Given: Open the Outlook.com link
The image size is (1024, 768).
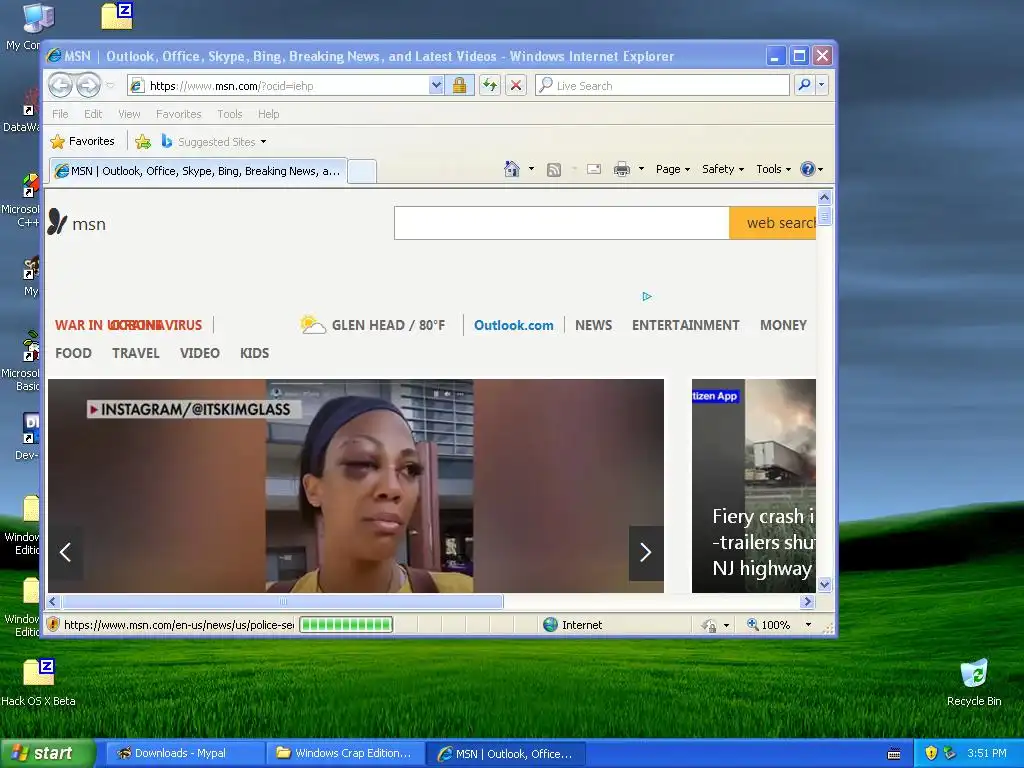Looking at the screenshot, I should (x=513, y=325).
